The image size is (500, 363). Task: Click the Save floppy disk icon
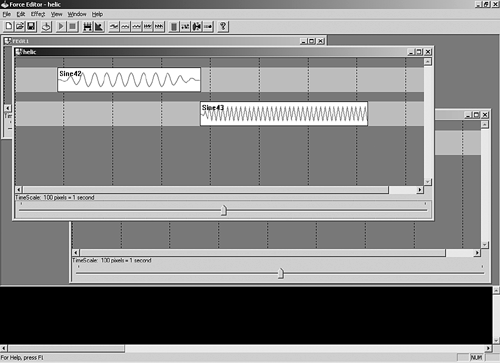click(x=31, y=26)
